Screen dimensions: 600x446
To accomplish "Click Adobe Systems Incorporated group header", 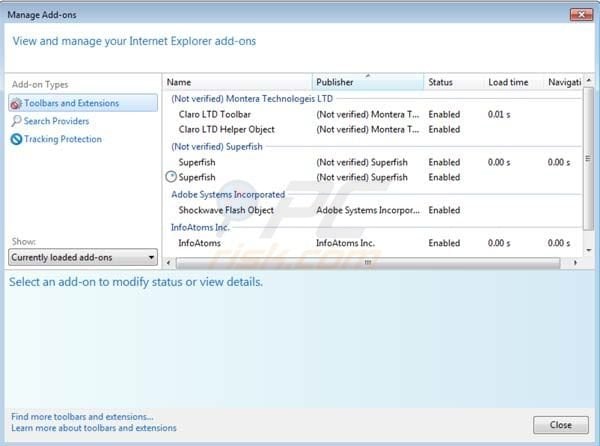I will coord(228,194).
